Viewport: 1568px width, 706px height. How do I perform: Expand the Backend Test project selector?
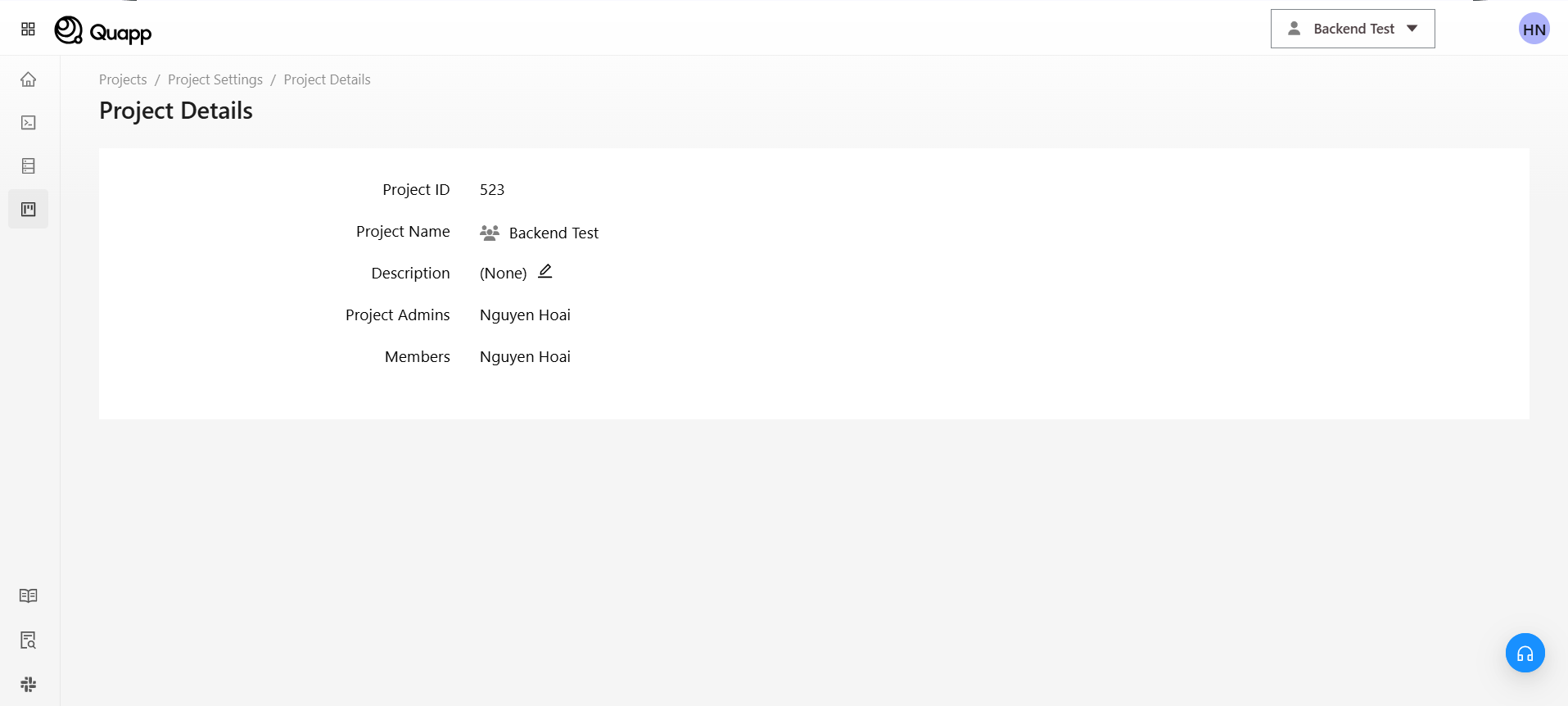click(x=1352, y=29)
